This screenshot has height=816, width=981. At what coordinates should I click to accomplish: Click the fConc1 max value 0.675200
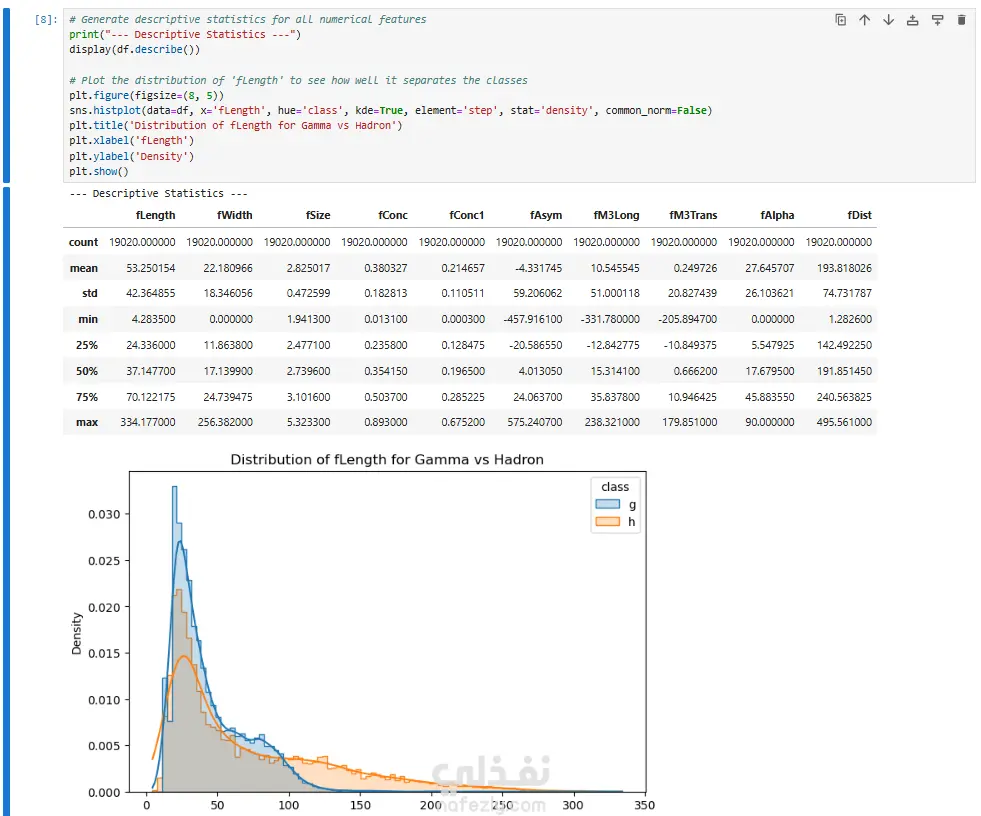(463, 422)
